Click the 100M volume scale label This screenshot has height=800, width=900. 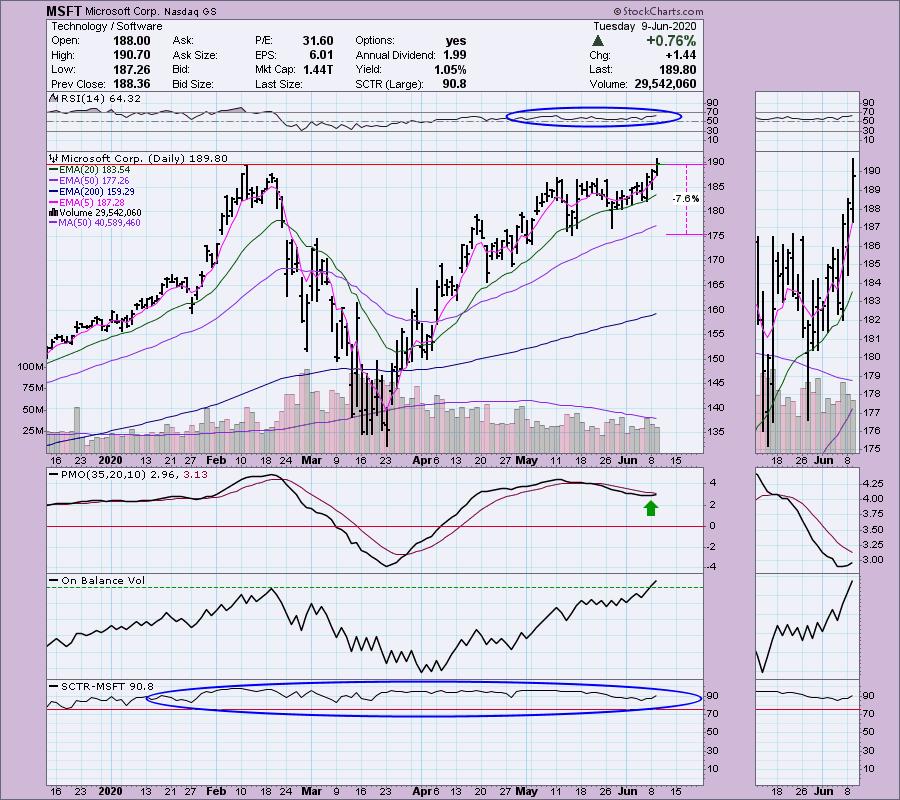tap(31, 366)
